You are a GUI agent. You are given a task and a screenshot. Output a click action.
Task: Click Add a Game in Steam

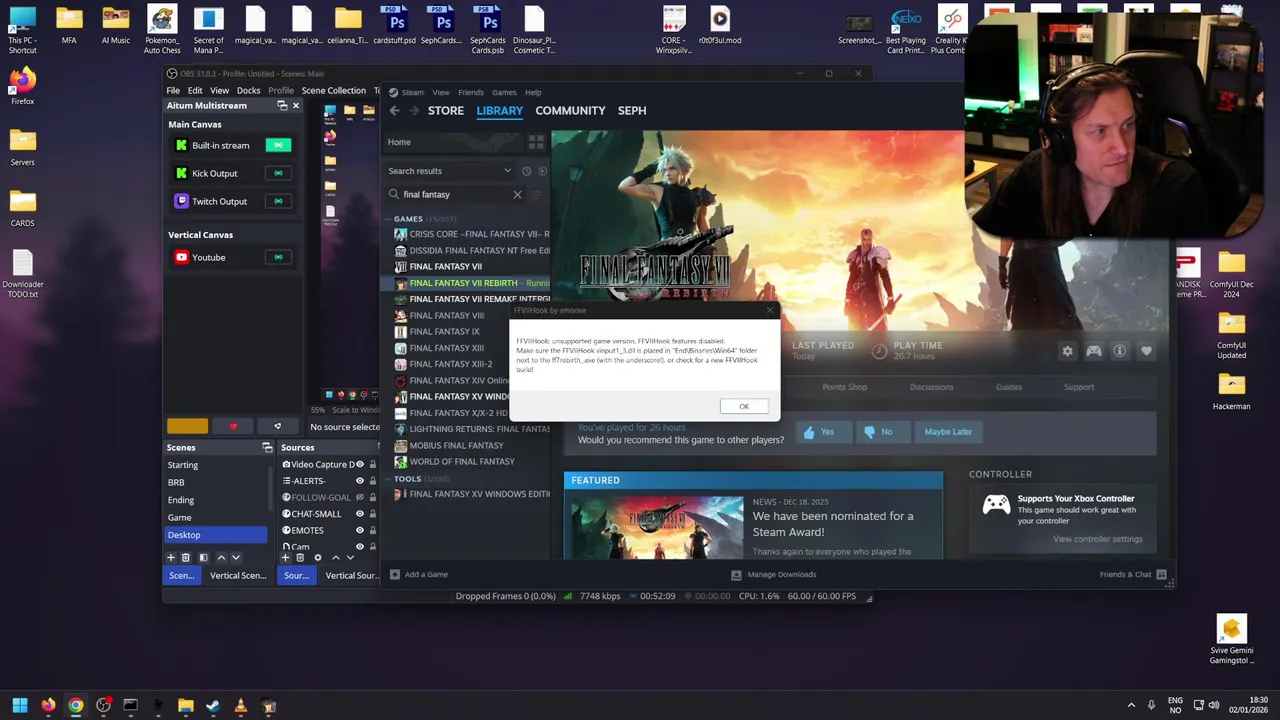pyautogui.click(x=419, y=574)
